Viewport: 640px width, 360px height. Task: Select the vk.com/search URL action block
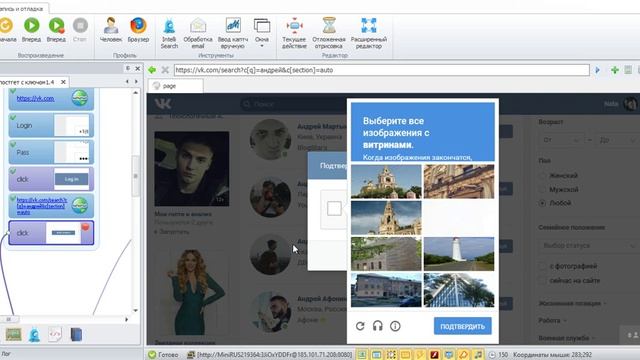(x=51, y=206)
